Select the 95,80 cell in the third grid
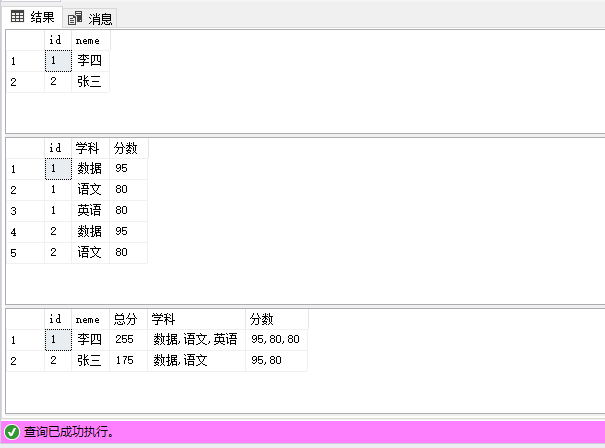The width and height of the screenshot is (605, 448). (275, 361)
